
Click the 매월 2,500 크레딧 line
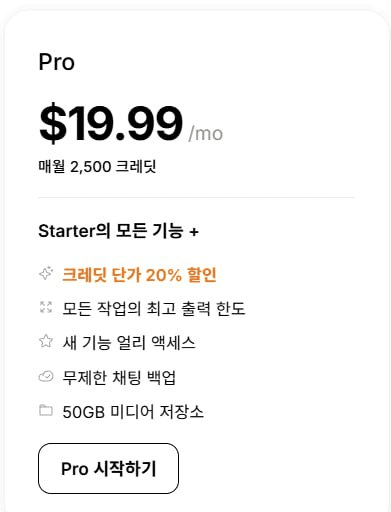[97, 167]
